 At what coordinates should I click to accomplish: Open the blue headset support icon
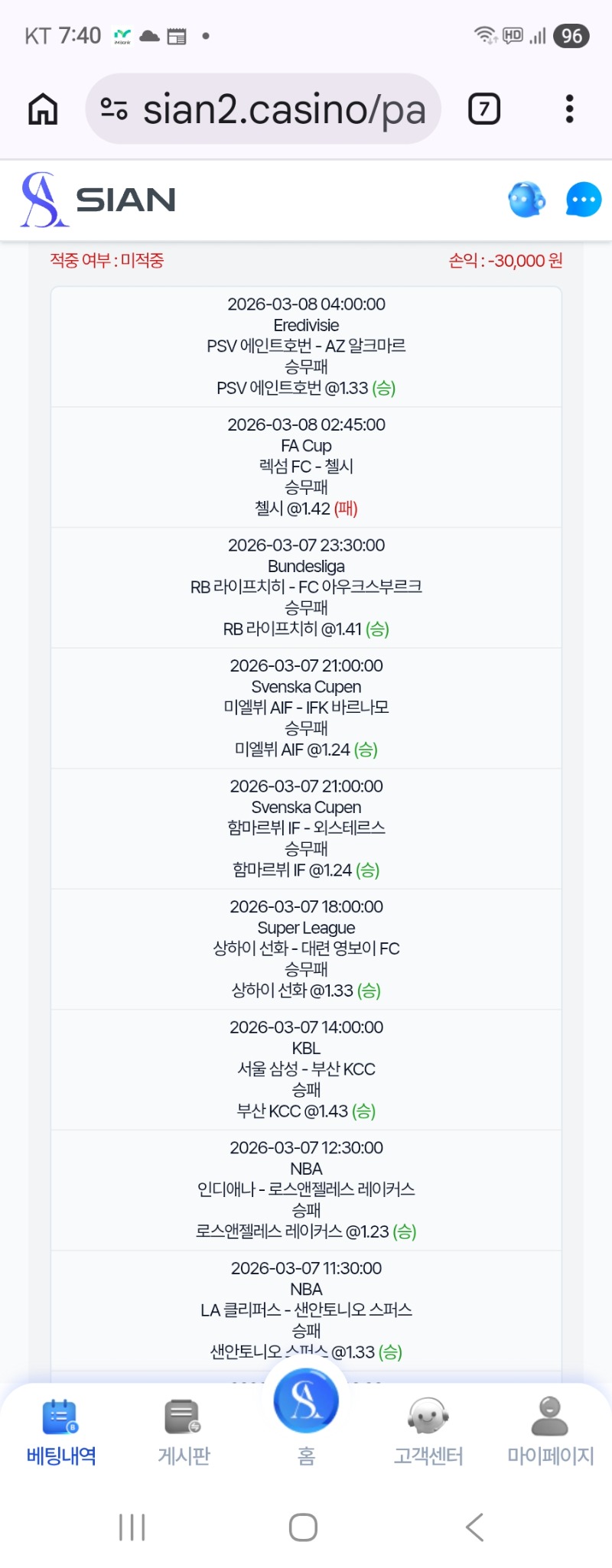point(526,200)
